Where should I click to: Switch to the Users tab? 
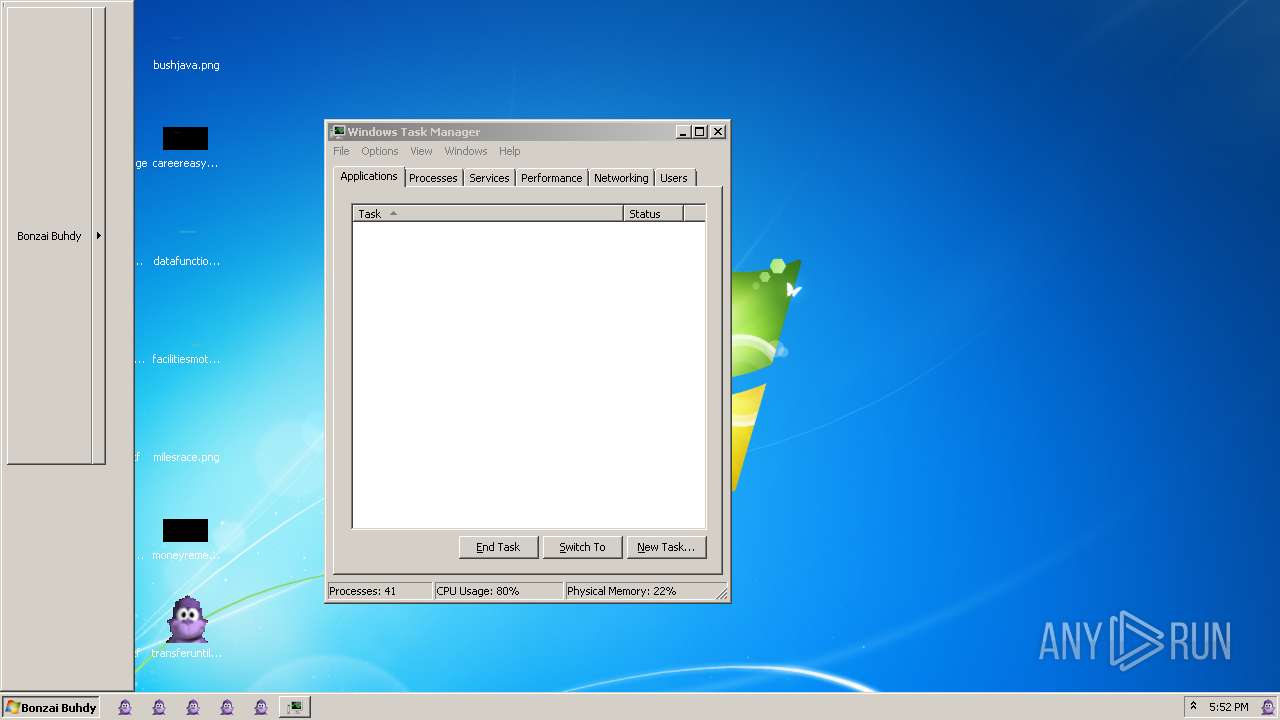pos(674,178)
